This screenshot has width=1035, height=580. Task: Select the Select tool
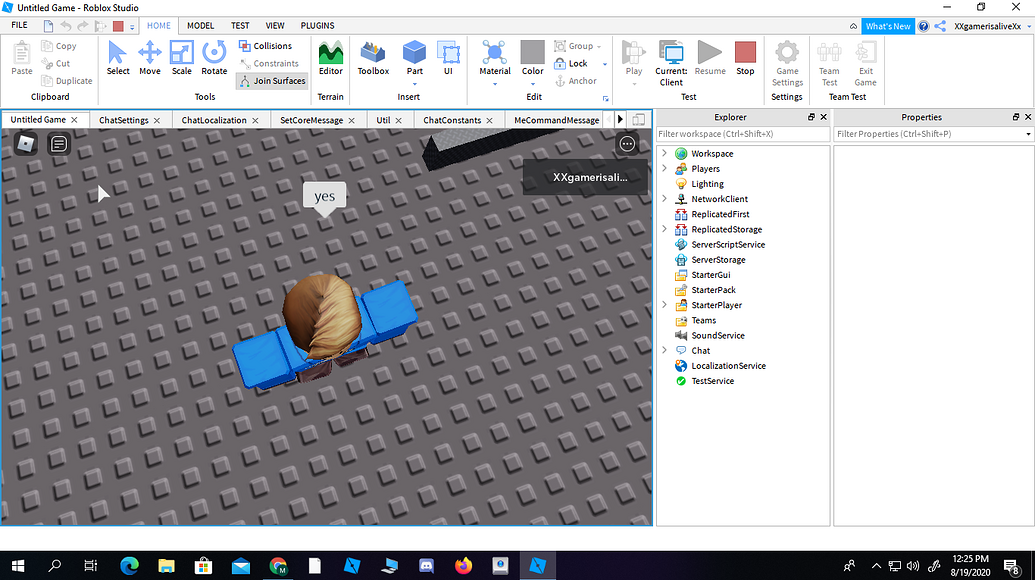117,58
